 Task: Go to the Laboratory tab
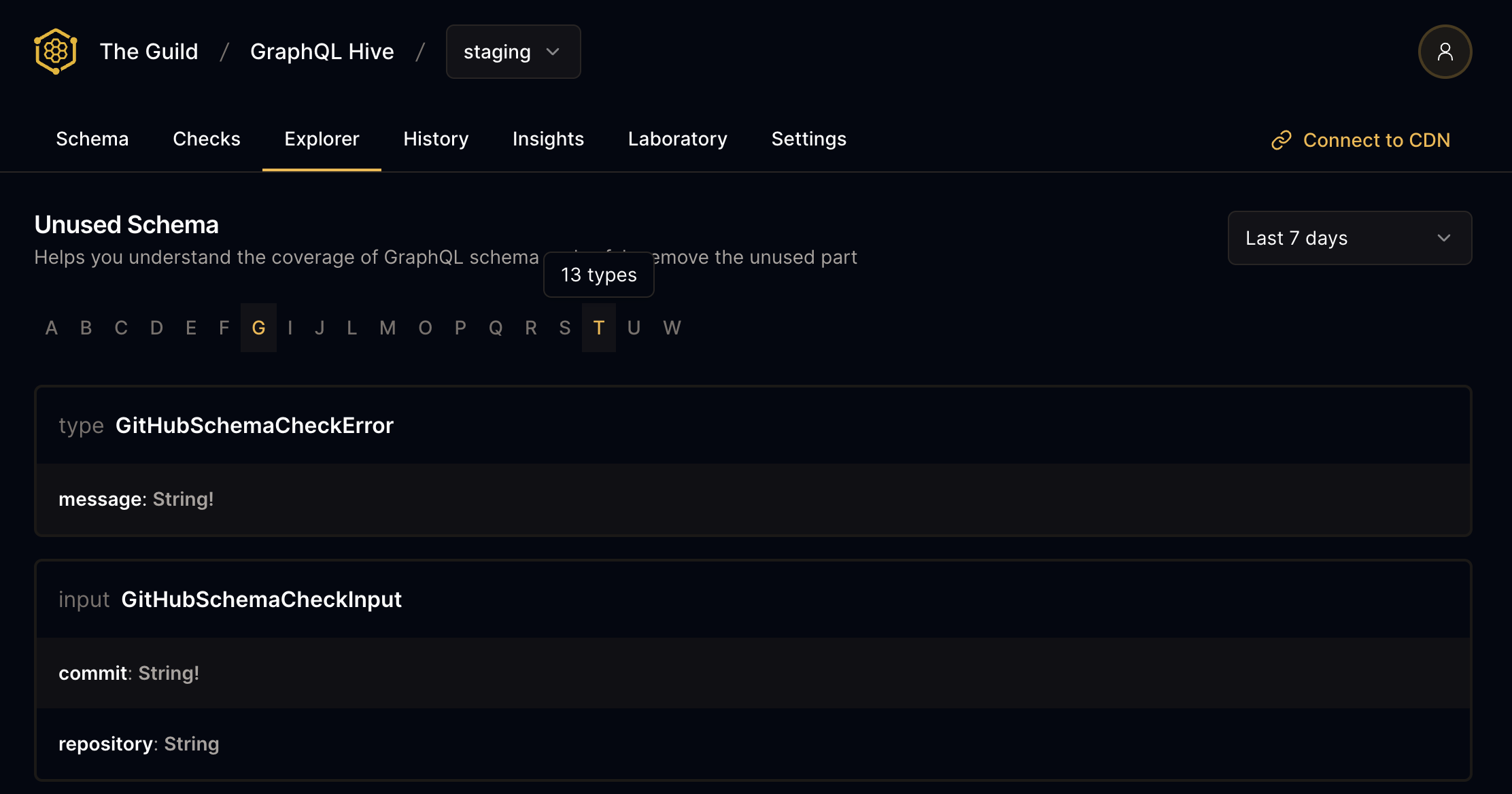677,139
